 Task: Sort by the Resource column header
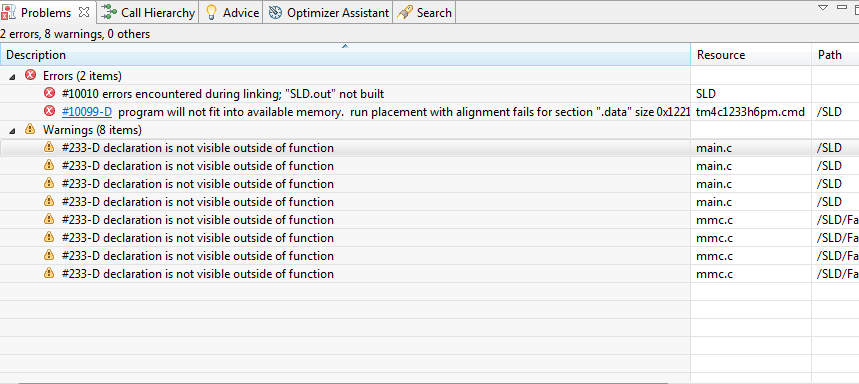[751, 55]
